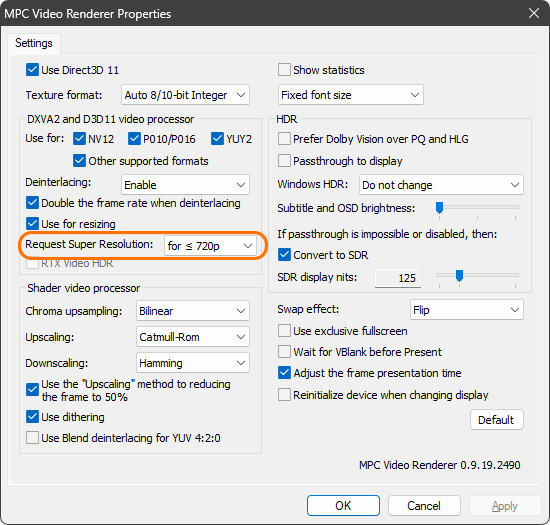Enable Passthrough to display checkbox
The image size is (550, 525).
pos(284,161)
